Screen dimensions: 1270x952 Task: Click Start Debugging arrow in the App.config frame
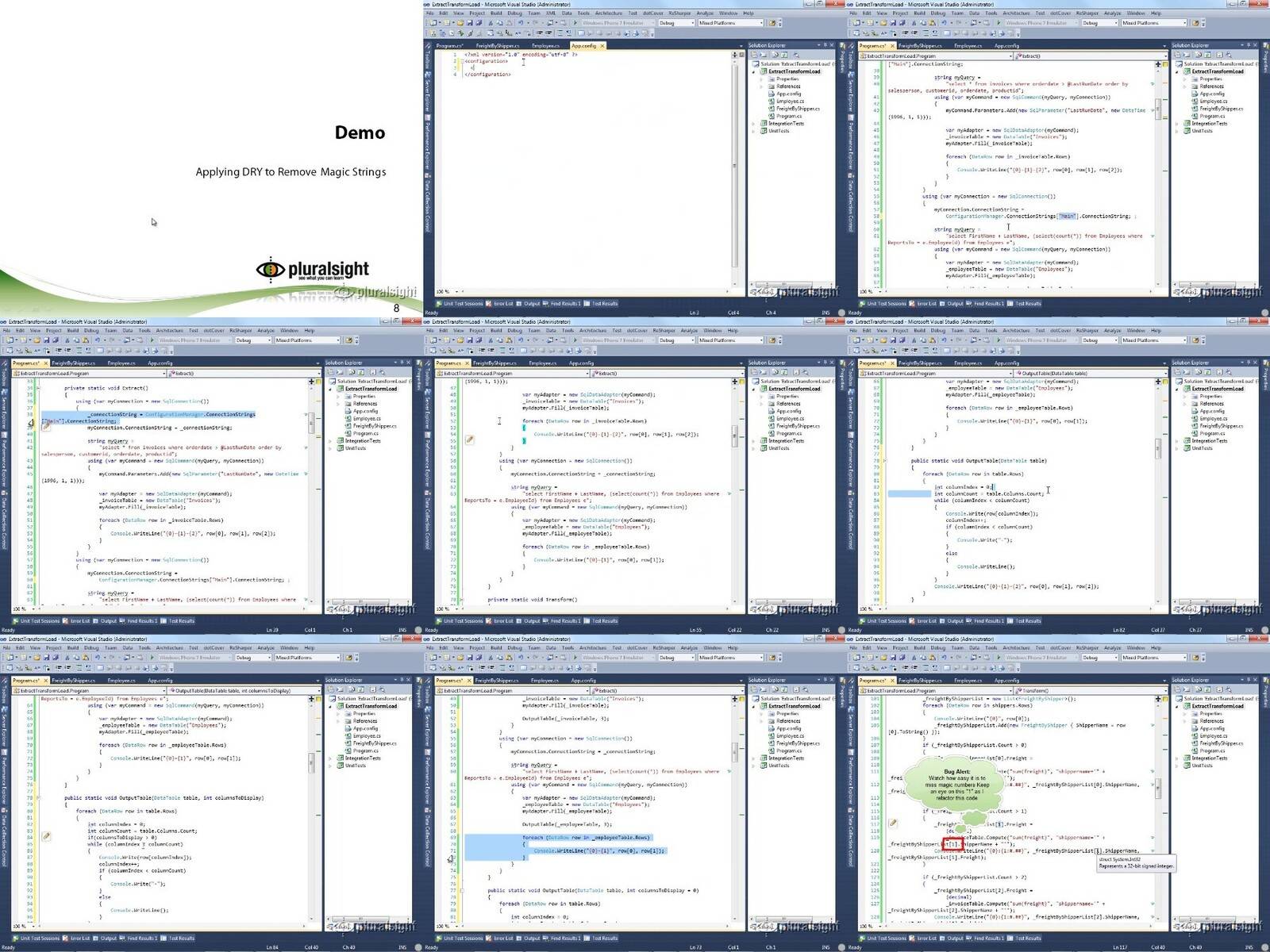[x=575, y=23]
